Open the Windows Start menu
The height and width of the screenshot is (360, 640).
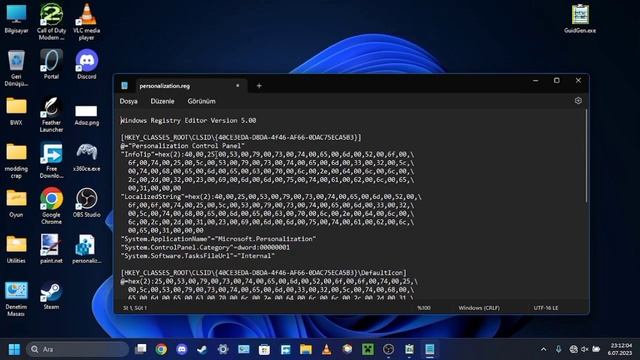click(14, 349)
